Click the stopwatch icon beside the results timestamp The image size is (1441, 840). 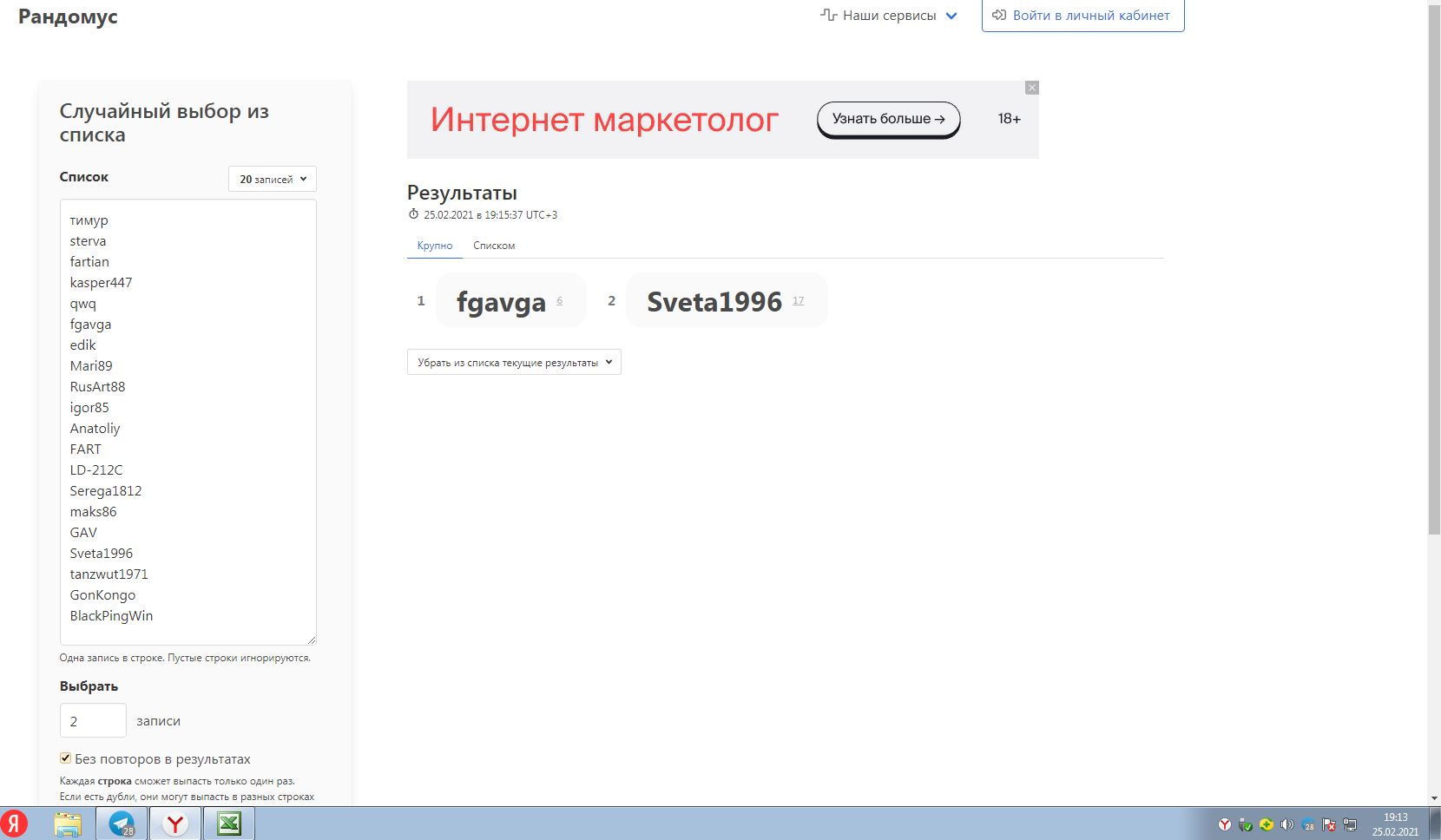coord(413,214)
